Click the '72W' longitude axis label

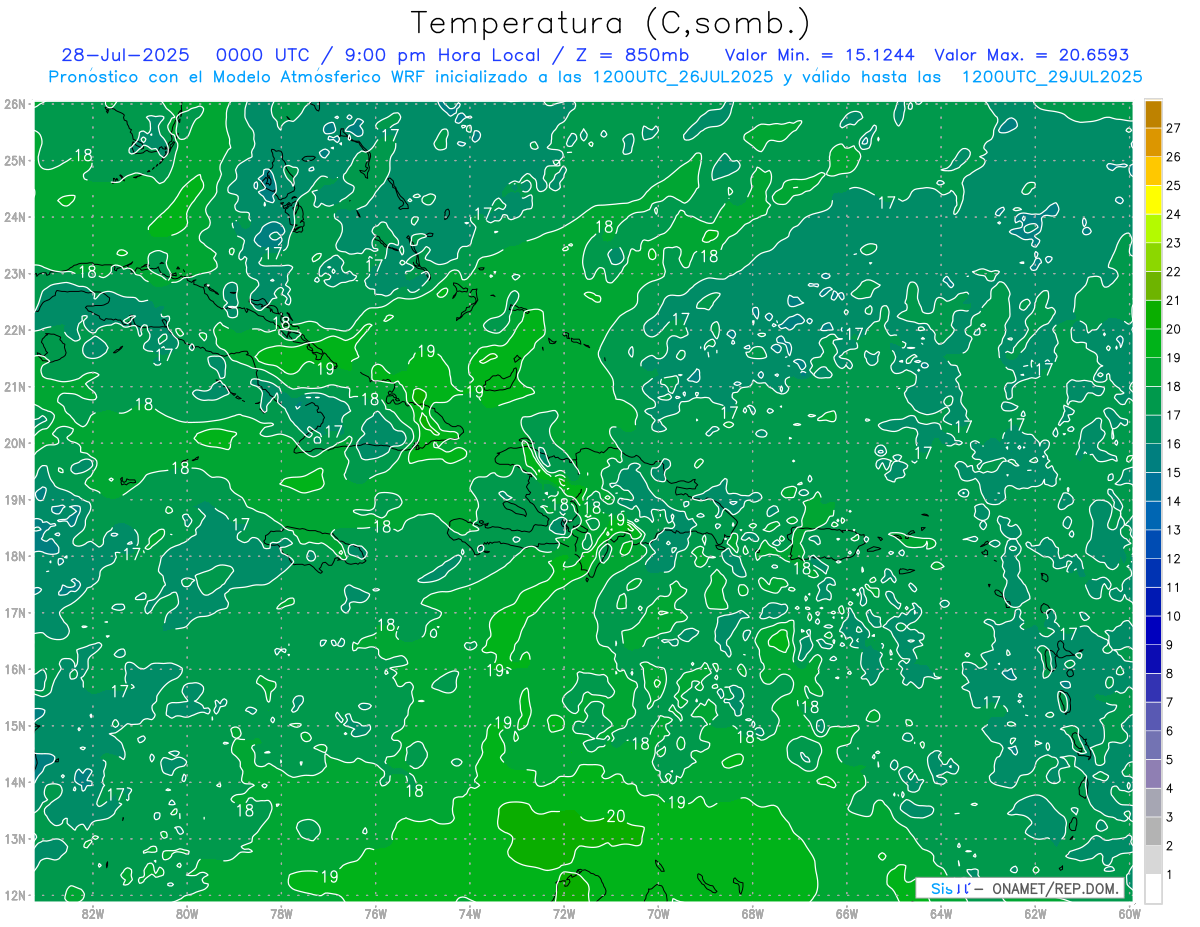(x=564, y=913)
